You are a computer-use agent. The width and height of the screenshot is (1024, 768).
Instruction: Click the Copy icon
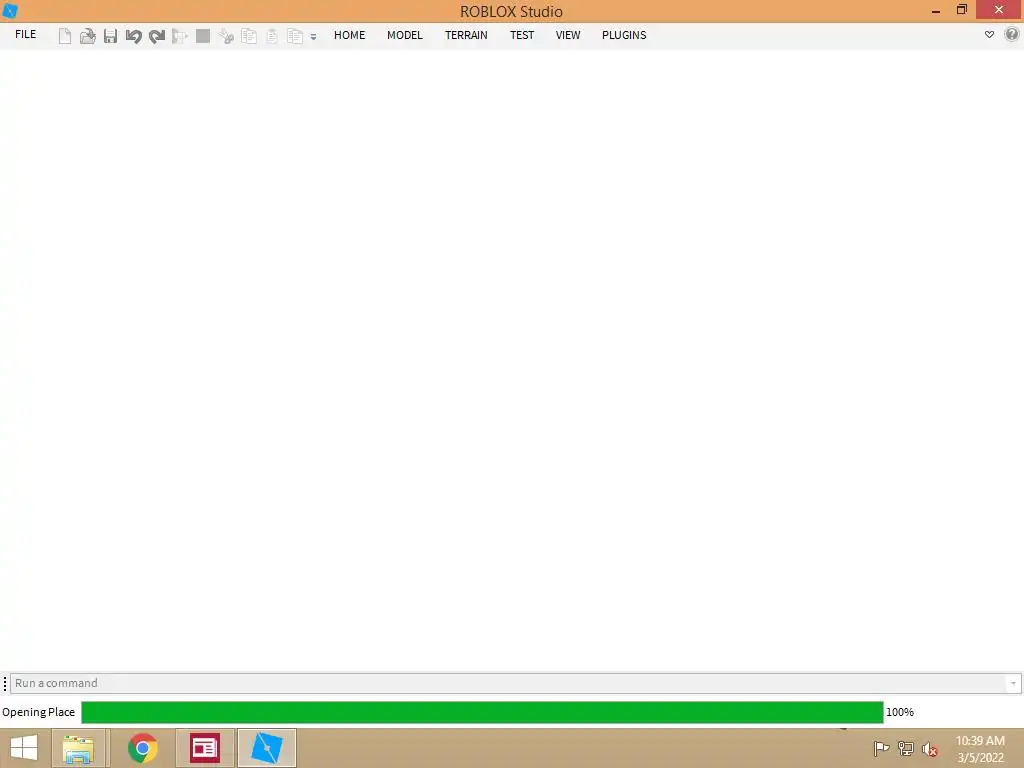[249, 36]
